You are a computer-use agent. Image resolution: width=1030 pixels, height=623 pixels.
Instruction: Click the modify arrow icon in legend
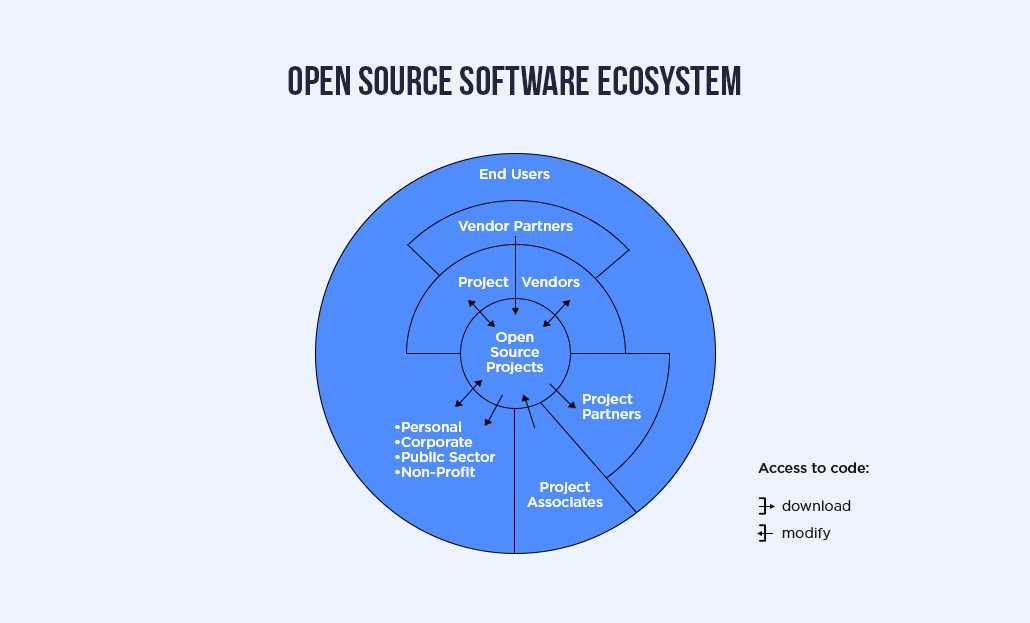point(766,533)
